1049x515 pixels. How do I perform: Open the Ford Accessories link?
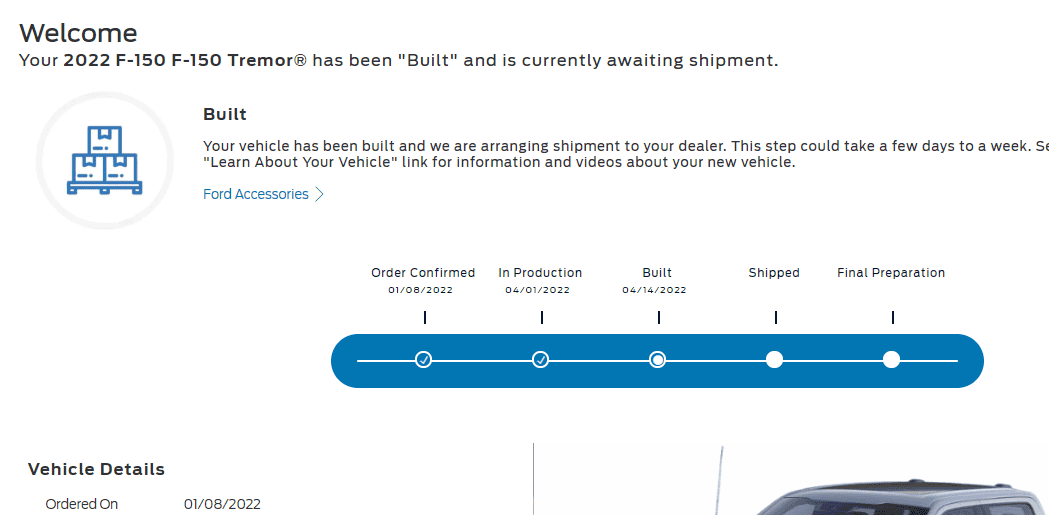click(256, 194)
